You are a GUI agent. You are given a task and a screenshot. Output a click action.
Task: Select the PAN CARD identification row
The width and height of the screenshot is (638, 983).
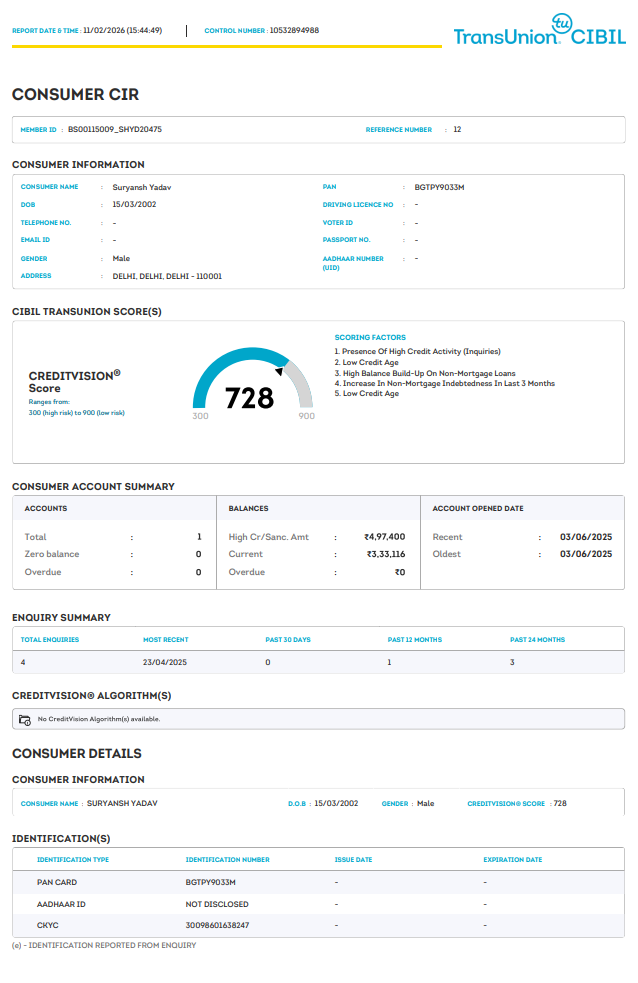click(318, 882)
